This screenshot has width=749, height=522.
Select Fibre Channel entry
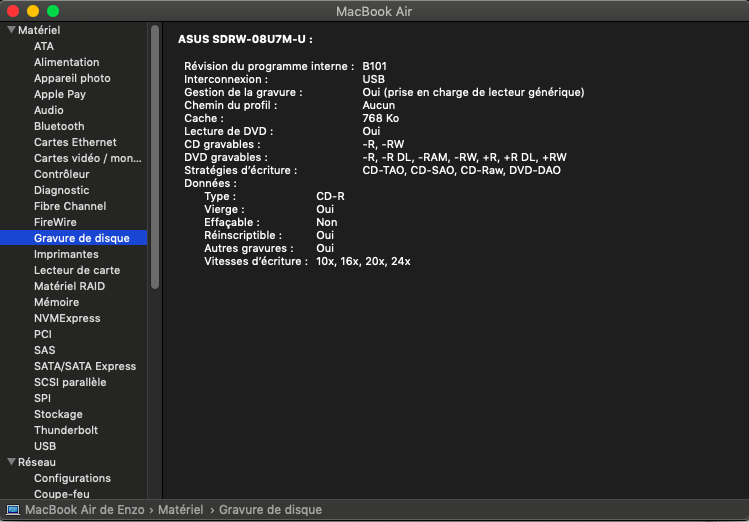[70, 206]
